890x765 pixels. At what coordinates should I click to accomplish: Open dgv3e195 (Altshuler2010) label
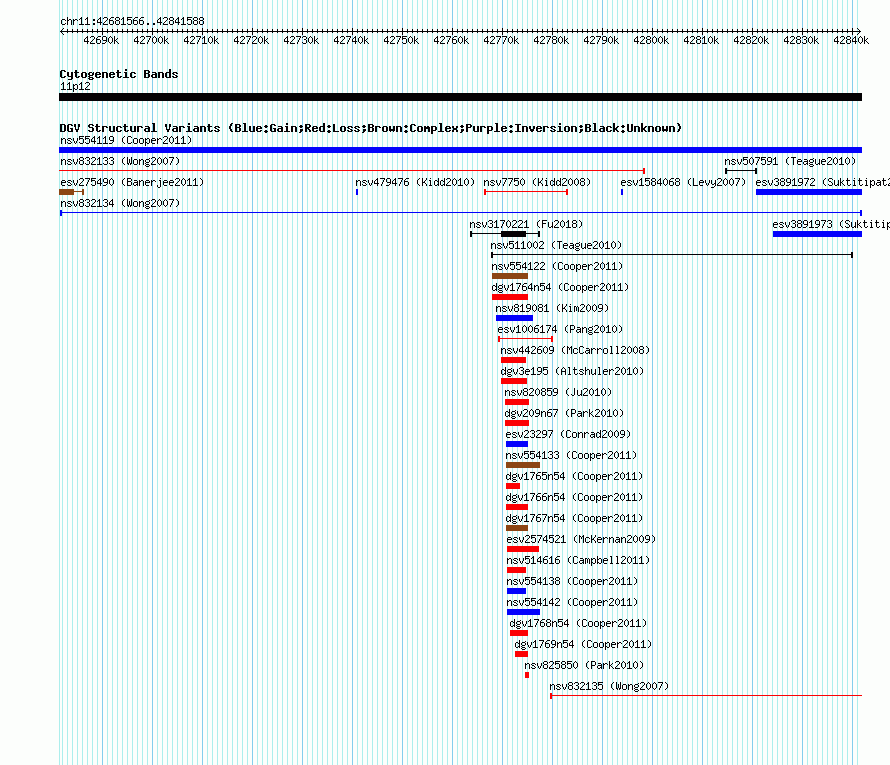click(x=572, y=371)
